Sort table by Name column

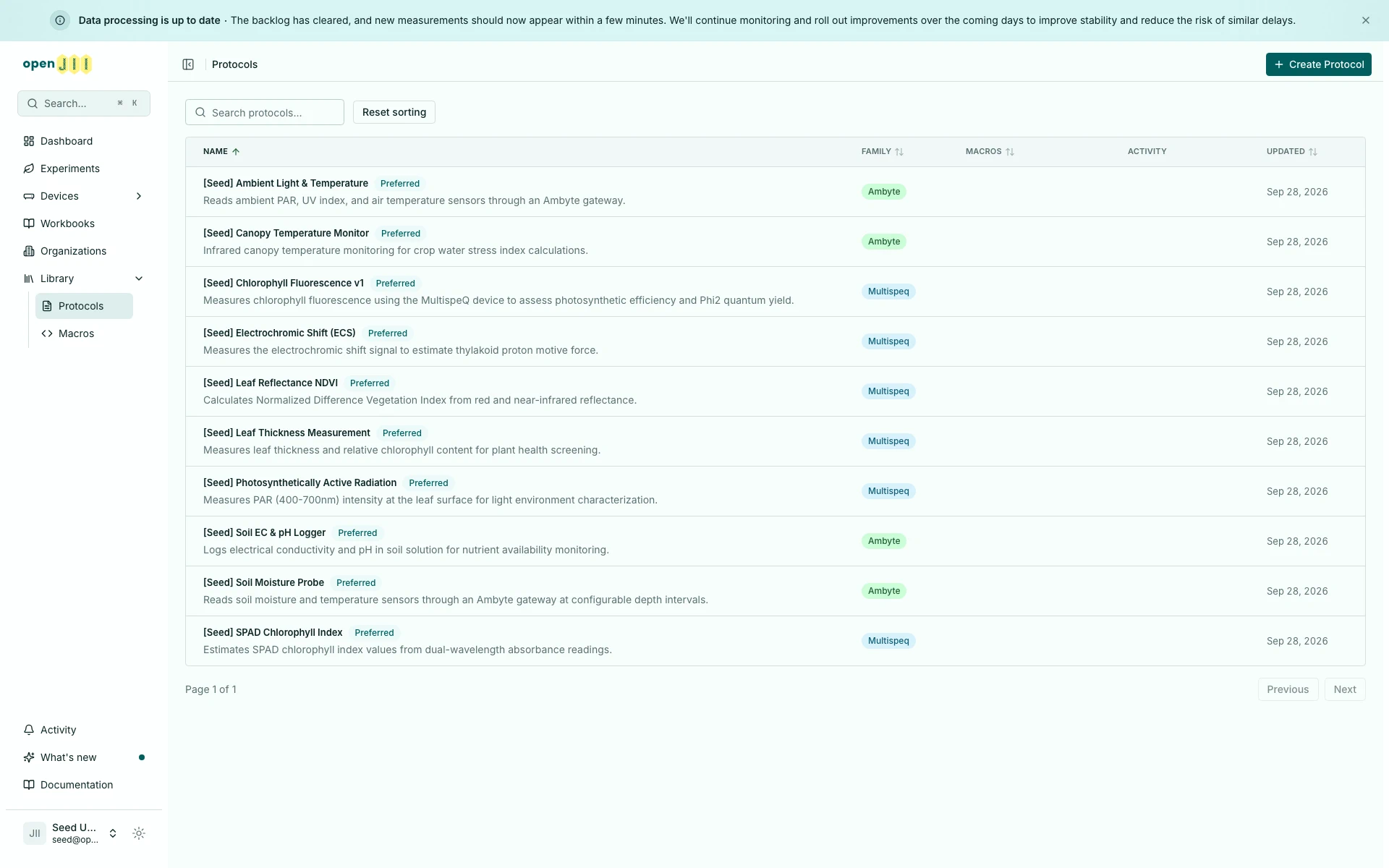point(221,152)
